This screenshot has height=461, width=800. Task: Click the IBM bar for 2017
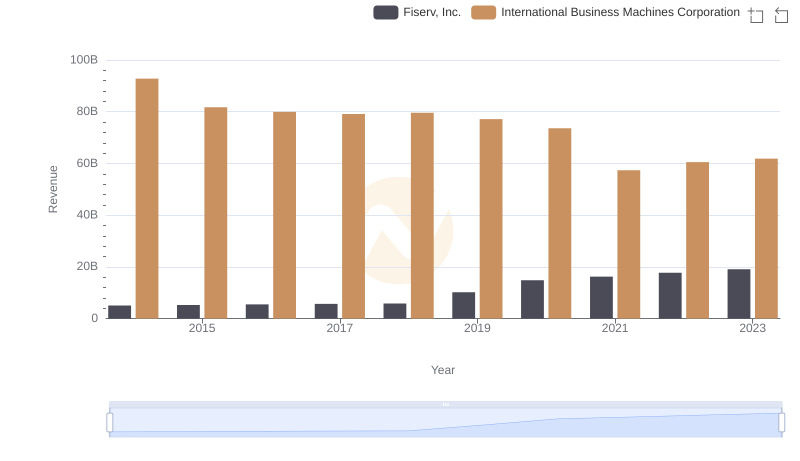[x=354, y=216]
